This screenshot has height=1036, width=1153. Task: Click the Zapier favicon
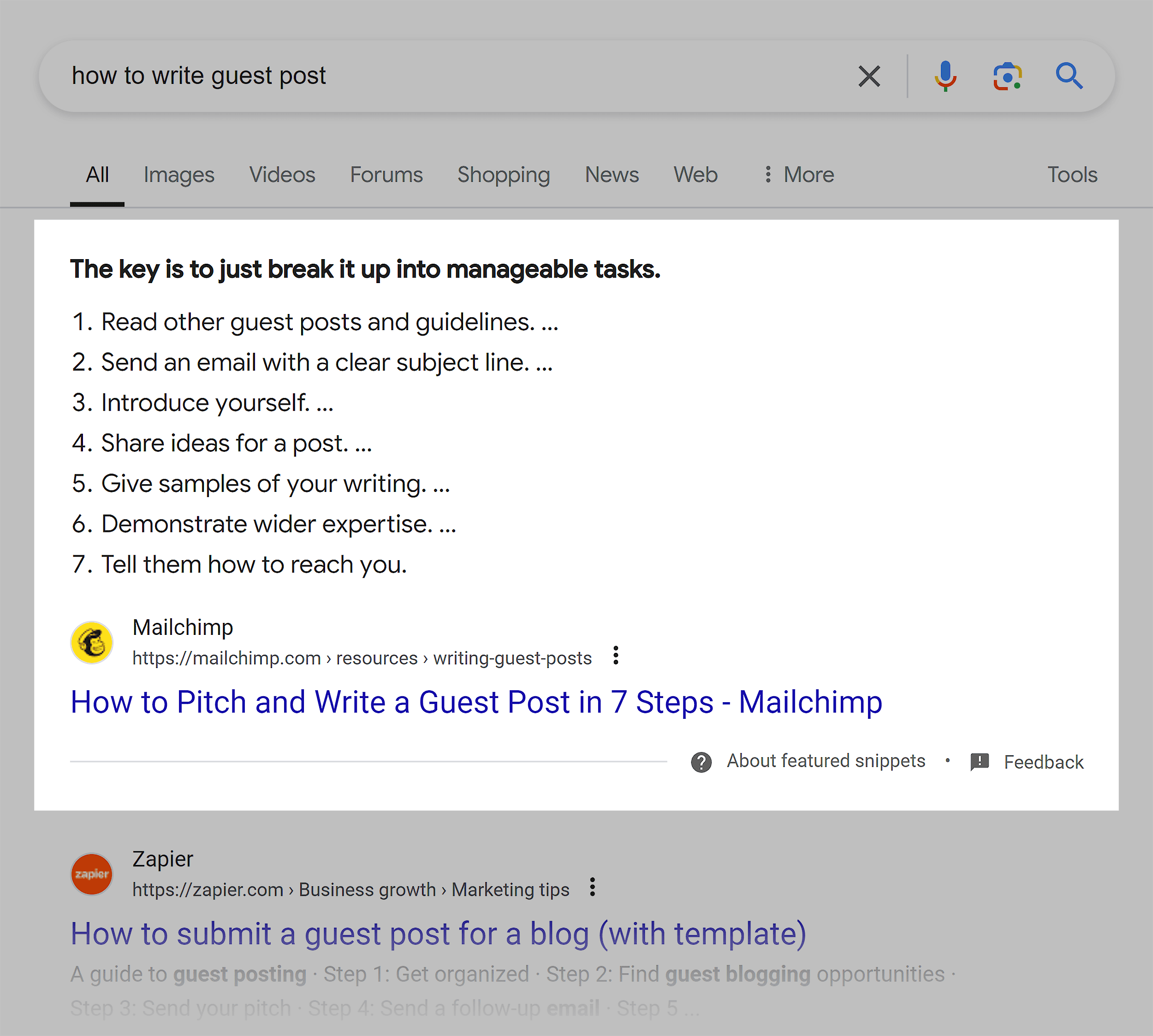point(92,874)
